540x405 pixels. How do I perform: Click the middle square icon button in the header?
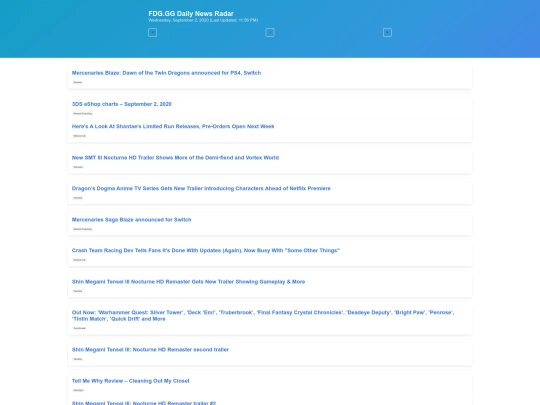(270, 33)
